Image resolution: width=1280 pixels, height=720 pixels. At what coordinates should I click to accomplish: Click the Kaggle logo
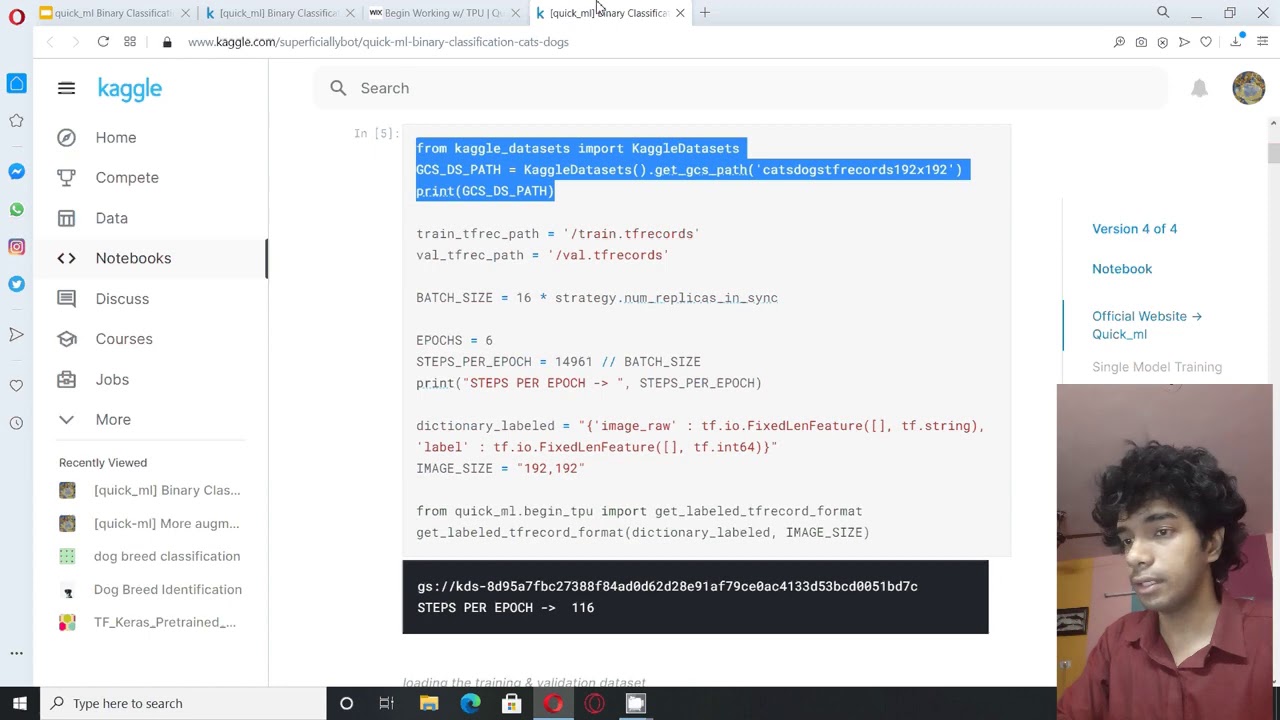(x=130, y=88)
